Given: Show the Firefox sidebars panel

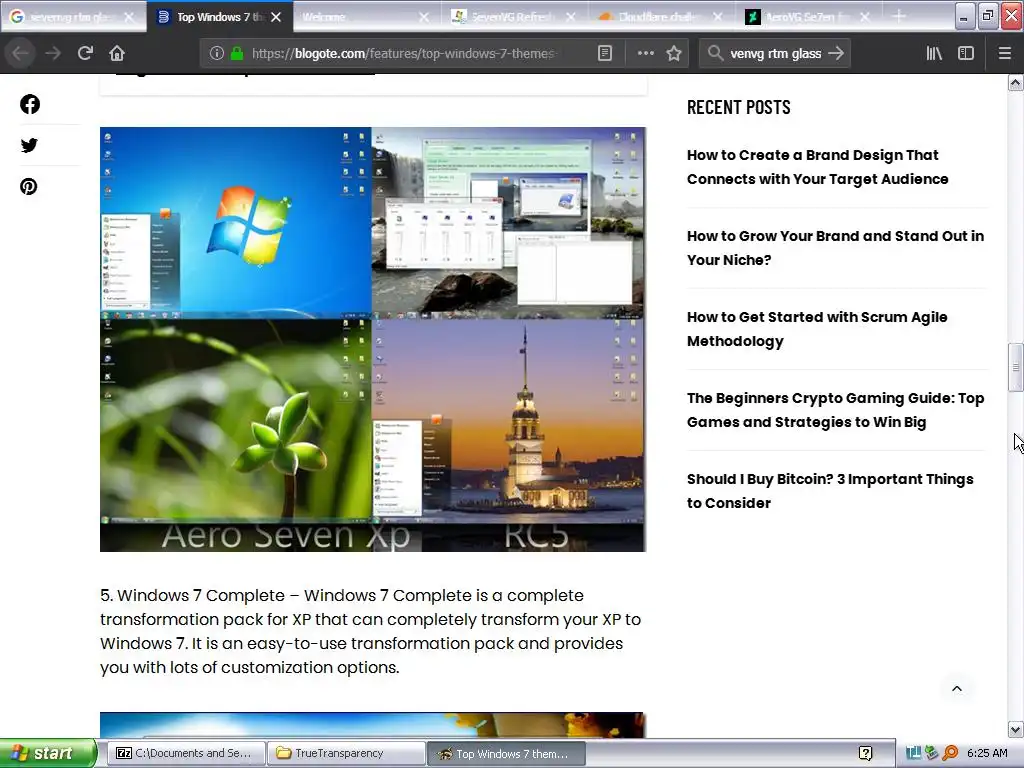Looking at the screenshot, I should pyautogui.click(x=966, y=54).
